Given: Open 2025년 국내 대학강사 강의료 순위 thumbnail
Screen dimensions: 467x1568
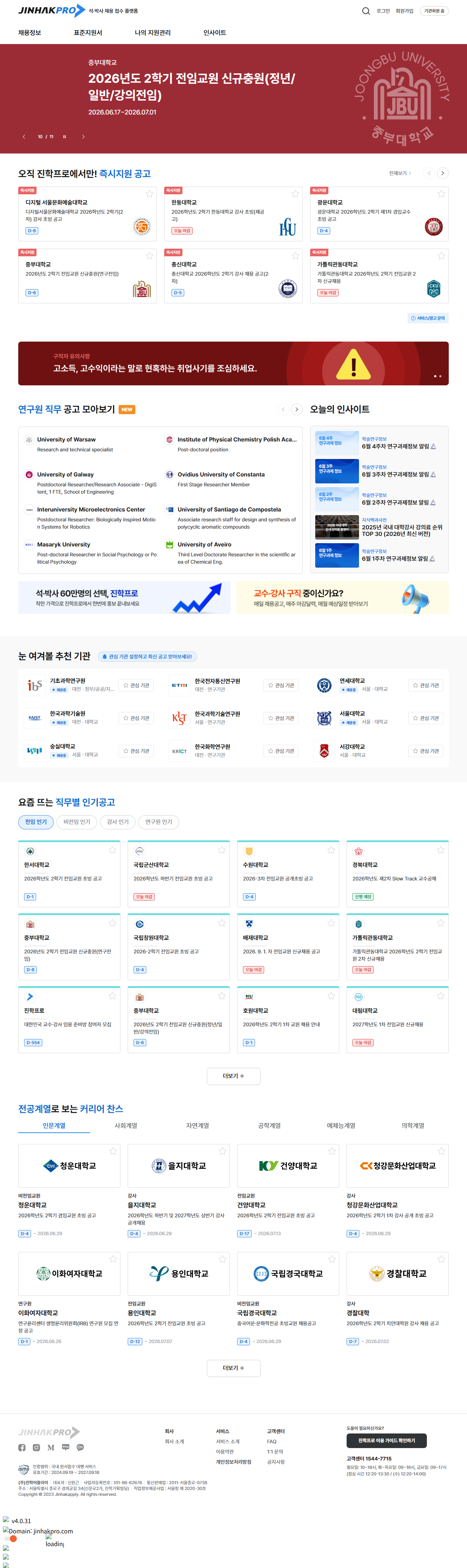Looking at the screenshot, I should (337, 527).
